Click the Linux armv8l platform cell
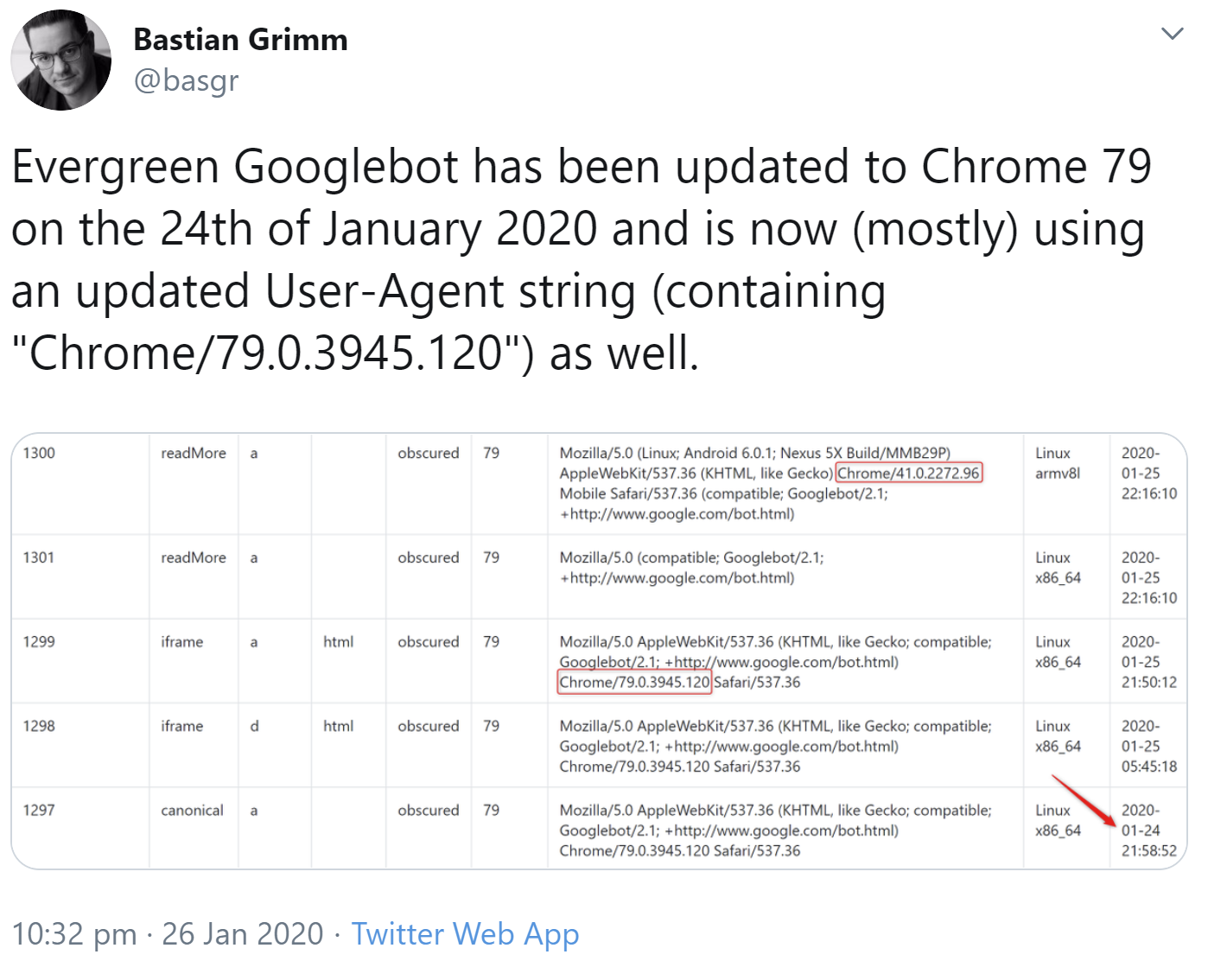 [1056, 462]
